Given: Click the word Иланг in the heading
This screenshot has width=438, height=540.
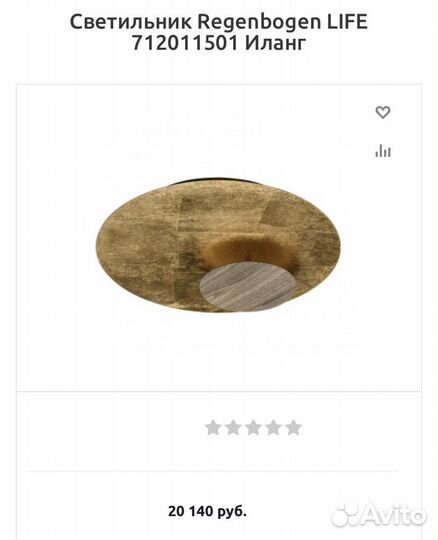Looking at the screenshot, I should point(275,44).
